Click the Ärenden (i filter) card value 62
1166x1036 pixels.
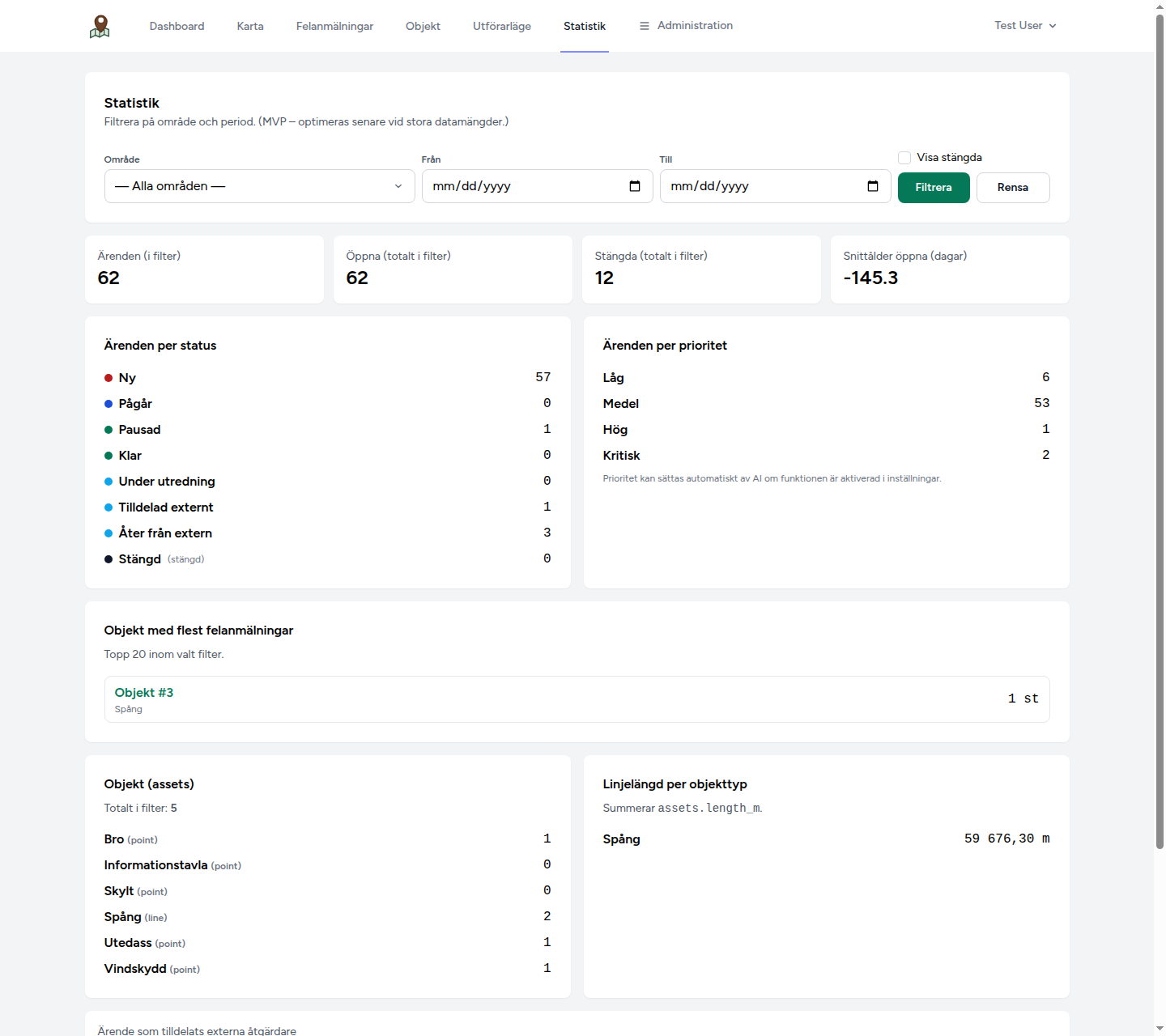pyautogui.click(x=109, y=278)
